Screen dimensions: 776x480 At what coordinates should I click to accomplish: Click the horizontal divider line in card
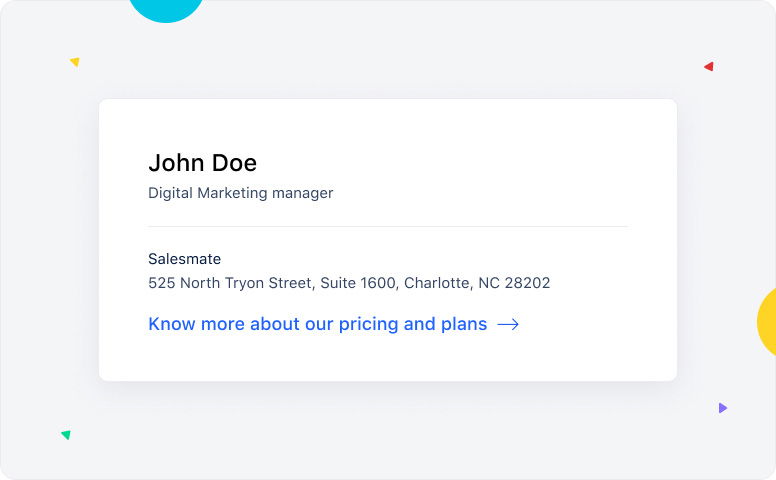click(x=388, y=227)
